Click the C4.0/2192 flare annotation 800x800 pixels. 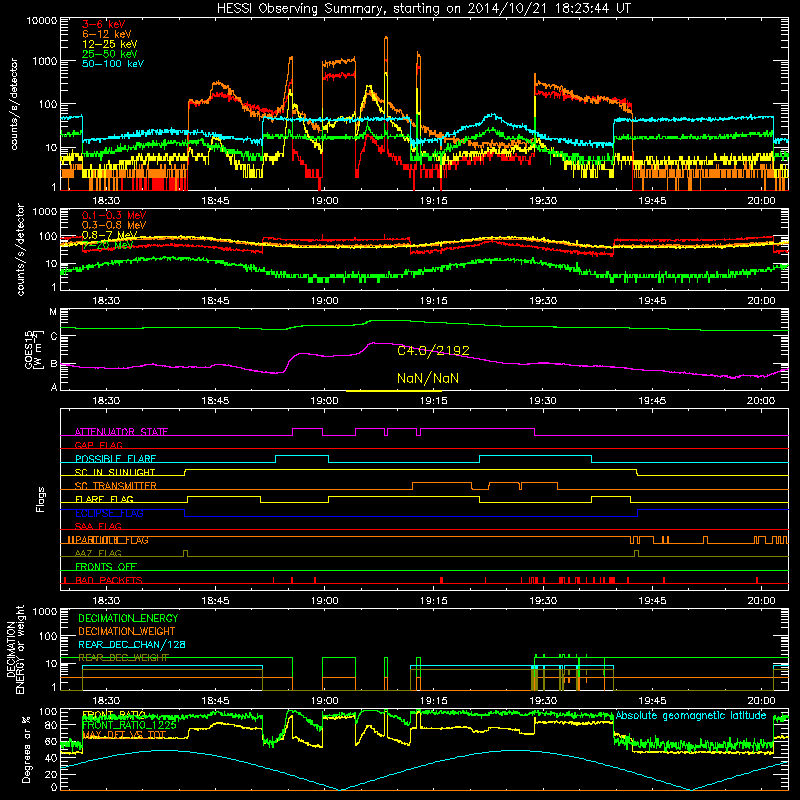433,351
